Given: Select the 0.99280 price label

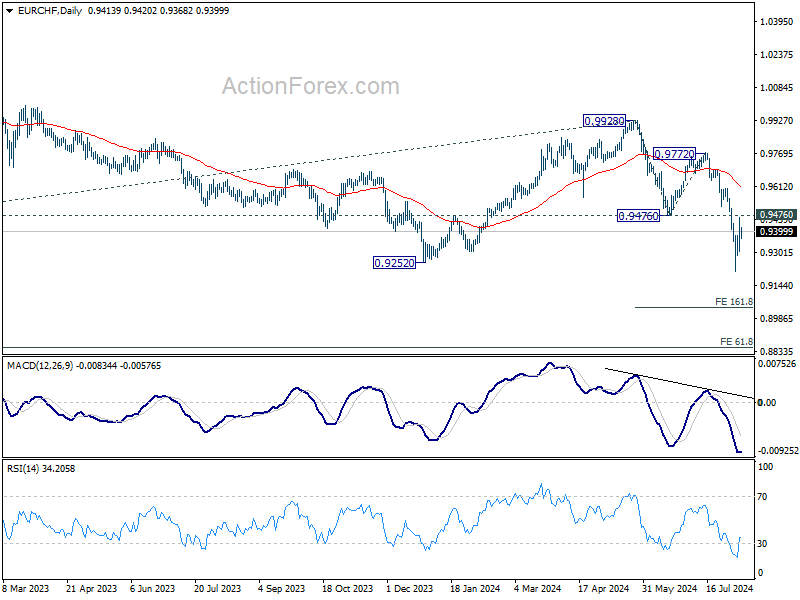Looking at the screenshot, I should tap(604, 121).
